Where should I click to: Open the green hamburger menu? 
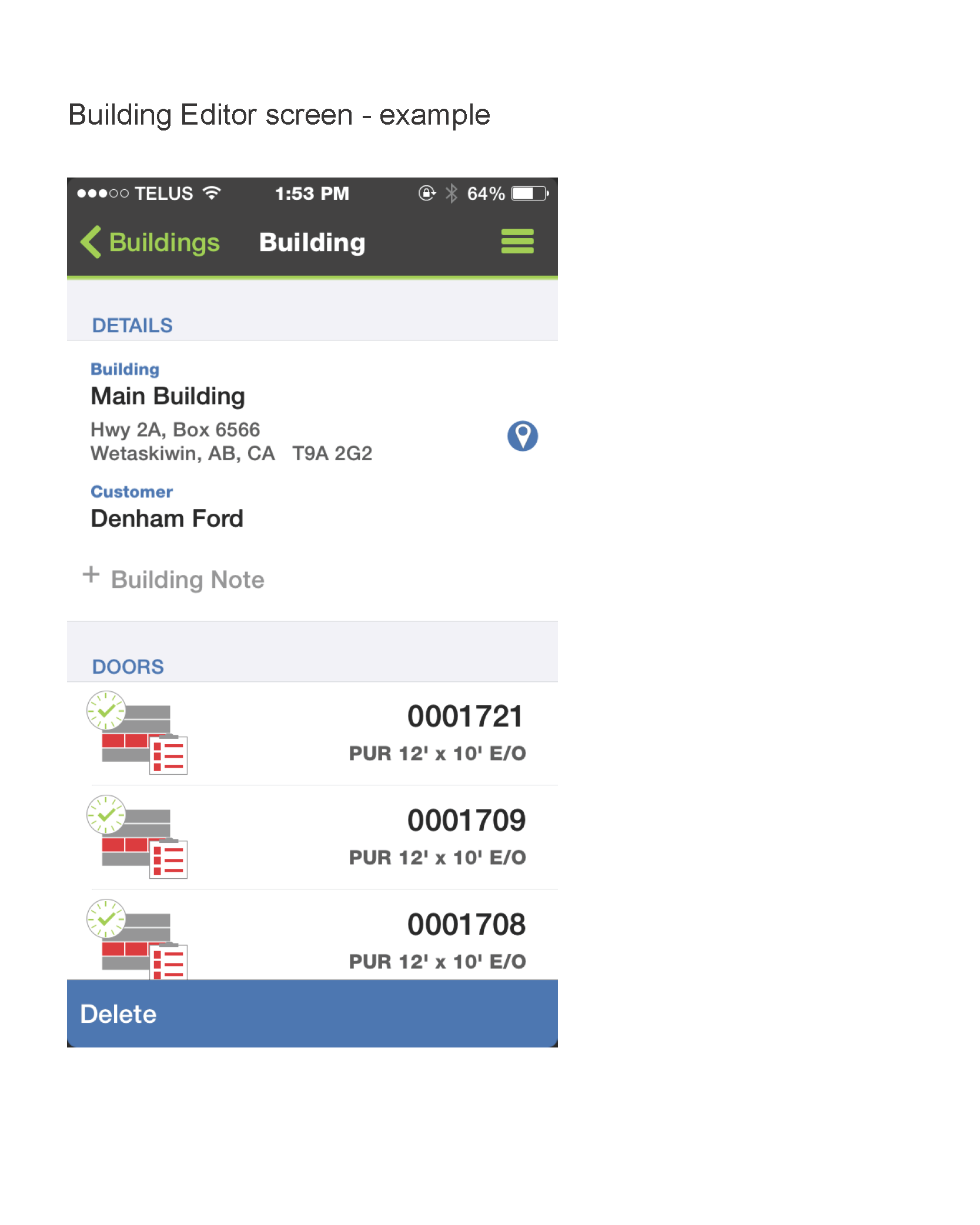517,241
